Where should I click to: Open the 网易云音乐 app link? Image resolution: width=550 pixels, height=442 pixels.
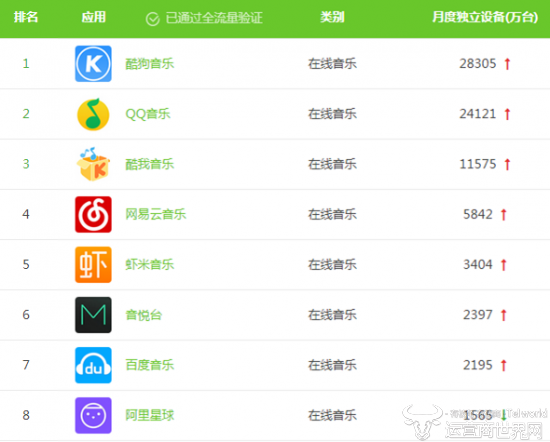tap(156, 214)
